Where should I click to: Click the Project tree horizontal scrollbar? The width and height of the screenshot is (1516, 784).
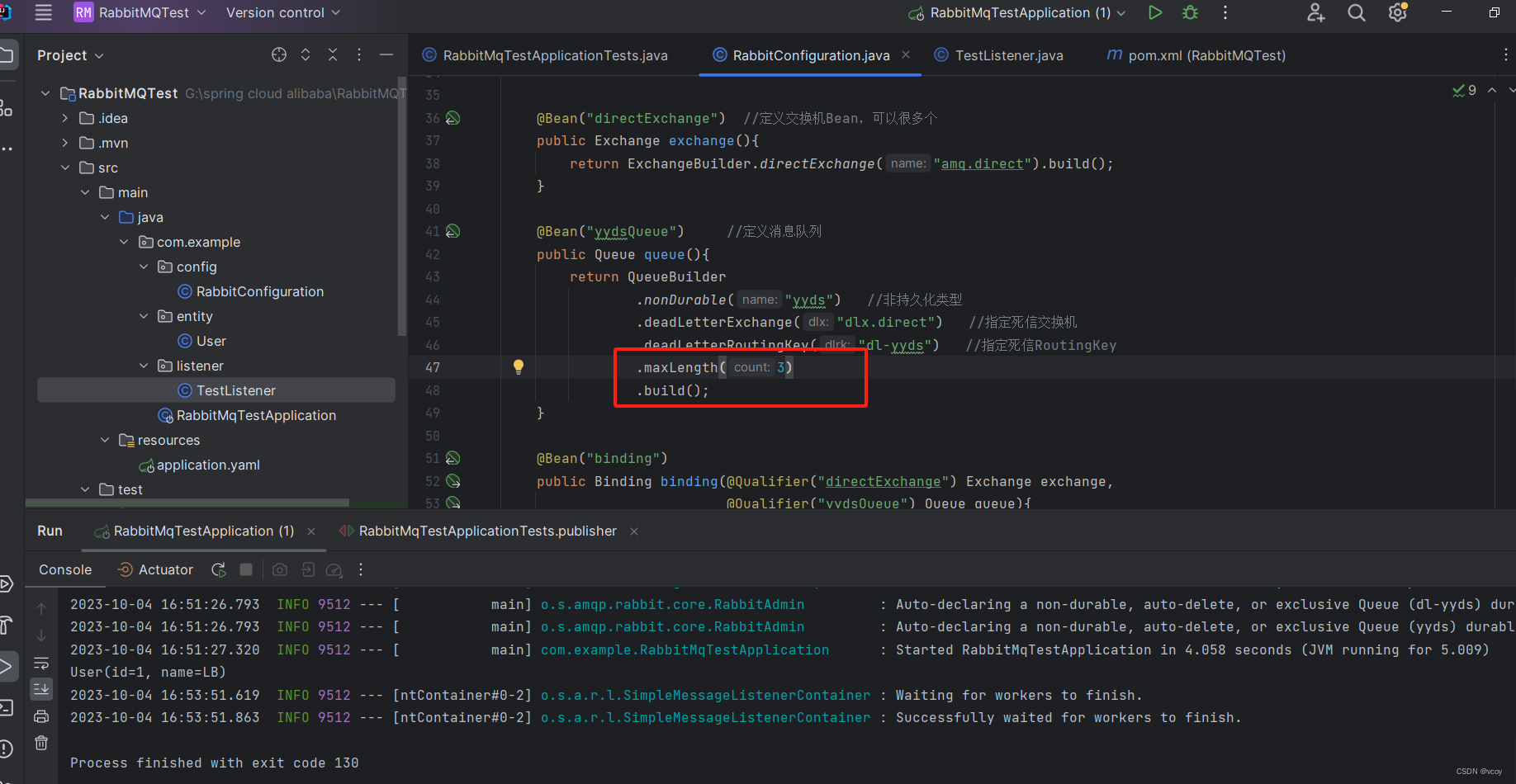[x=187, y=502]
